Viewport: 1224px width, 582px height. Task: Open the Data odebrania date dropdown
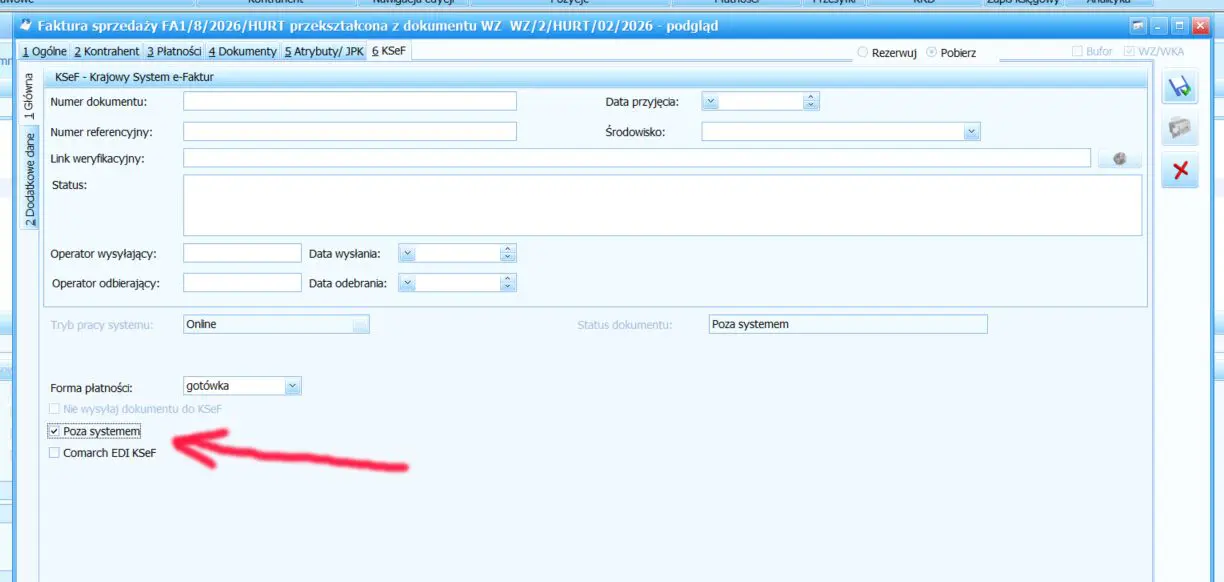[x=407, y=283]
